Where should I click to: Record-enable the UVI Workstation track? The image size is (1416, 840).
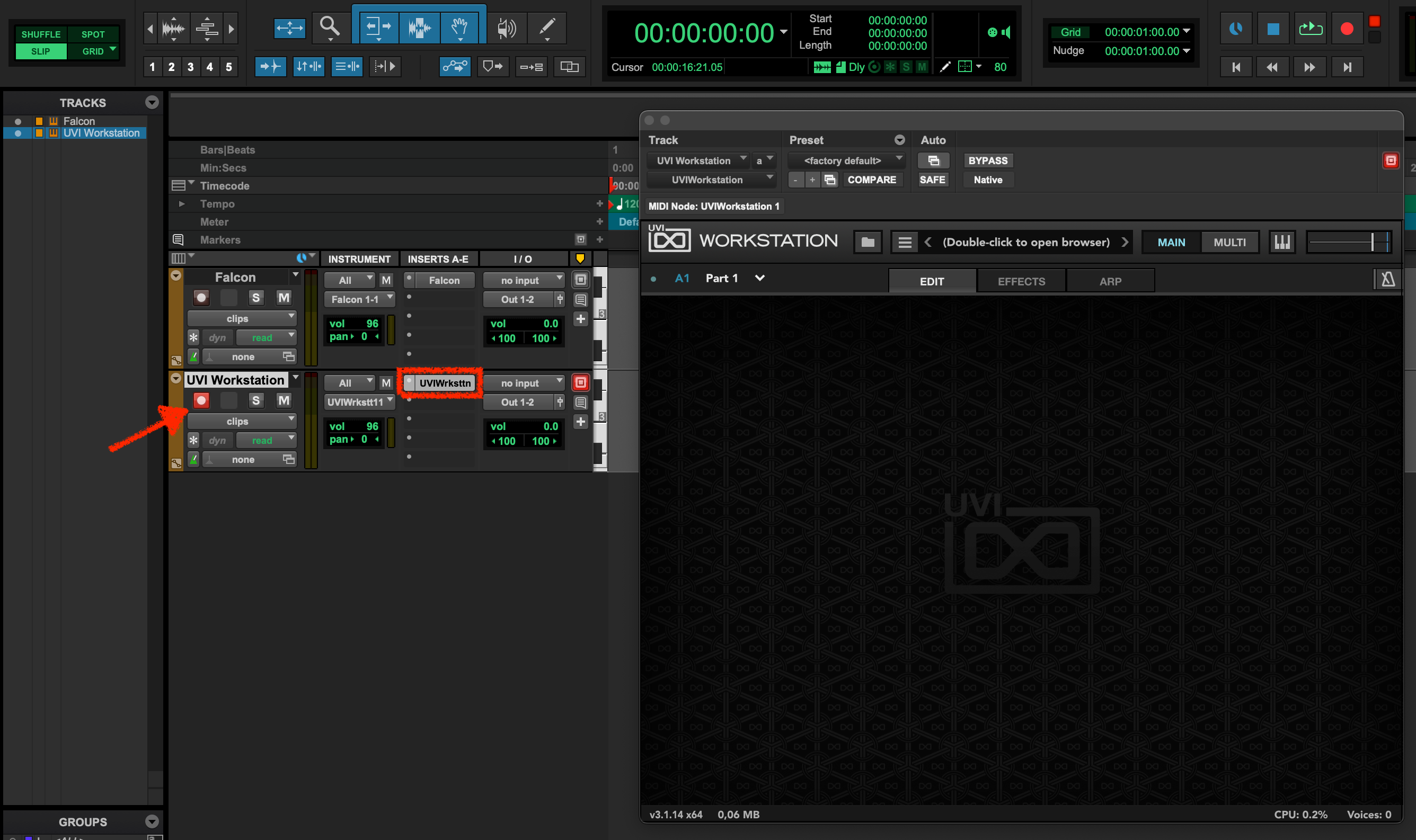201,400
